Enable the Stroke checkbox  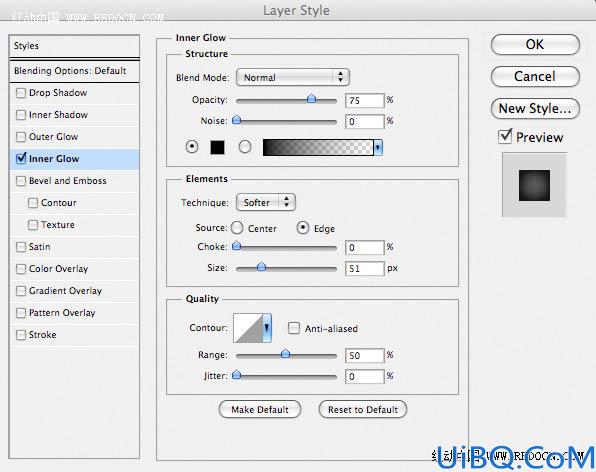point(21,335)
